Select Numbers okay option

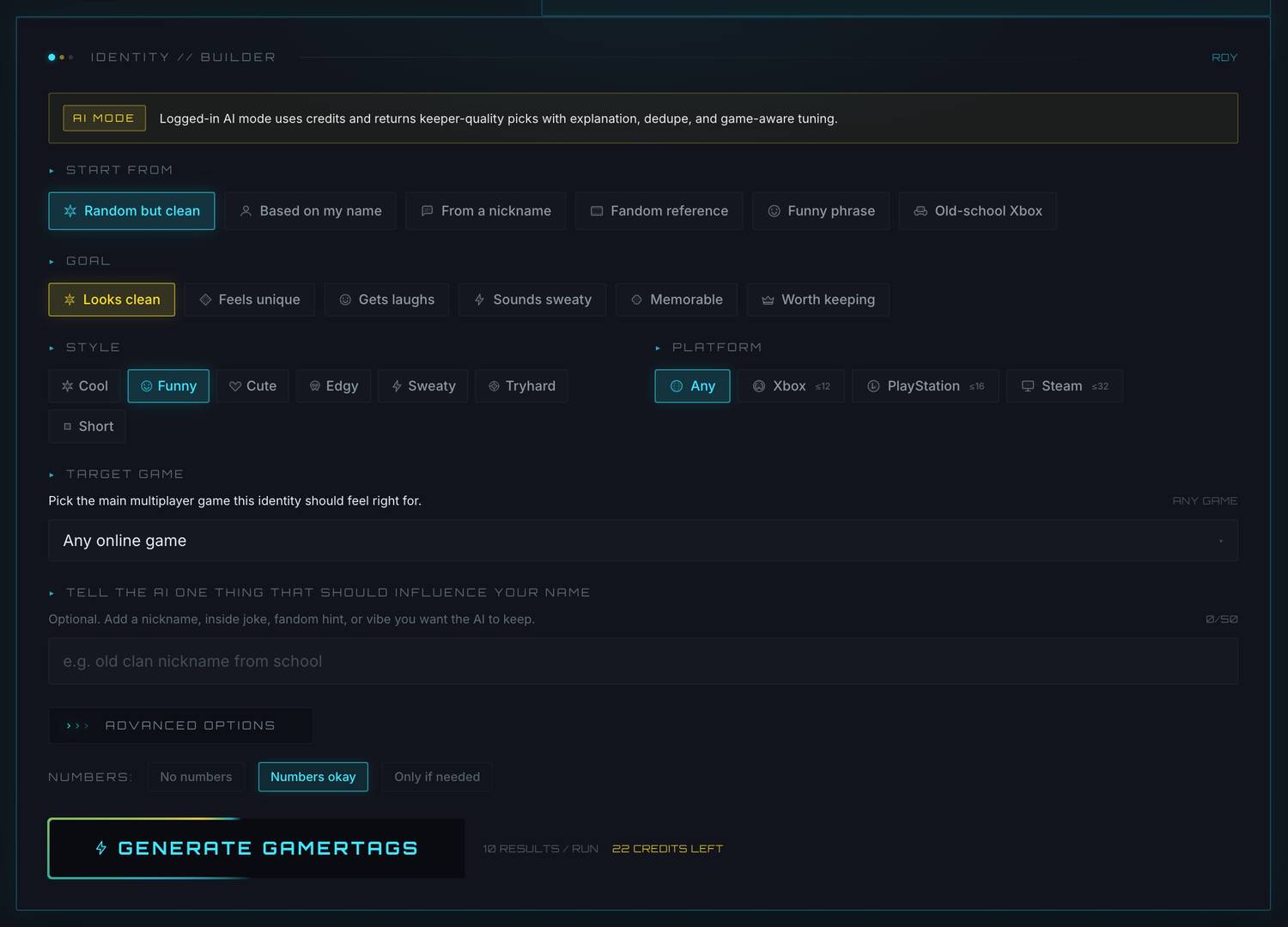pyautogui.click(x=313, y=777)
